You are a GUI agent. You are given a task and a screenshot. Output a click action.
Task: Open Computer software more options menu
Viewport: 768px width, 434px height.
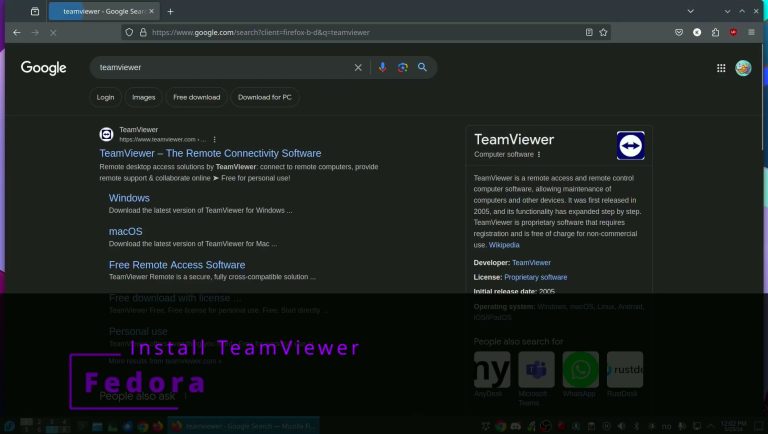click(x=539, y=154)
